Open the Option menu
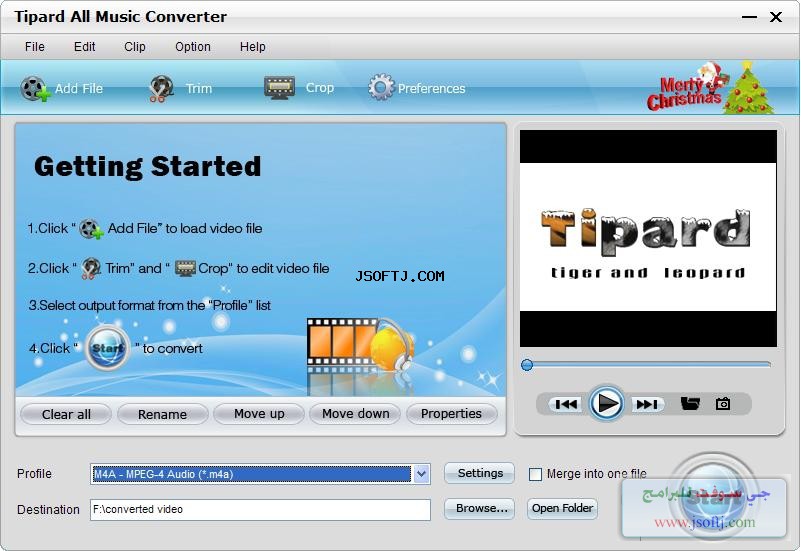The width and height of the screenshot is (801, 551). 193,47
